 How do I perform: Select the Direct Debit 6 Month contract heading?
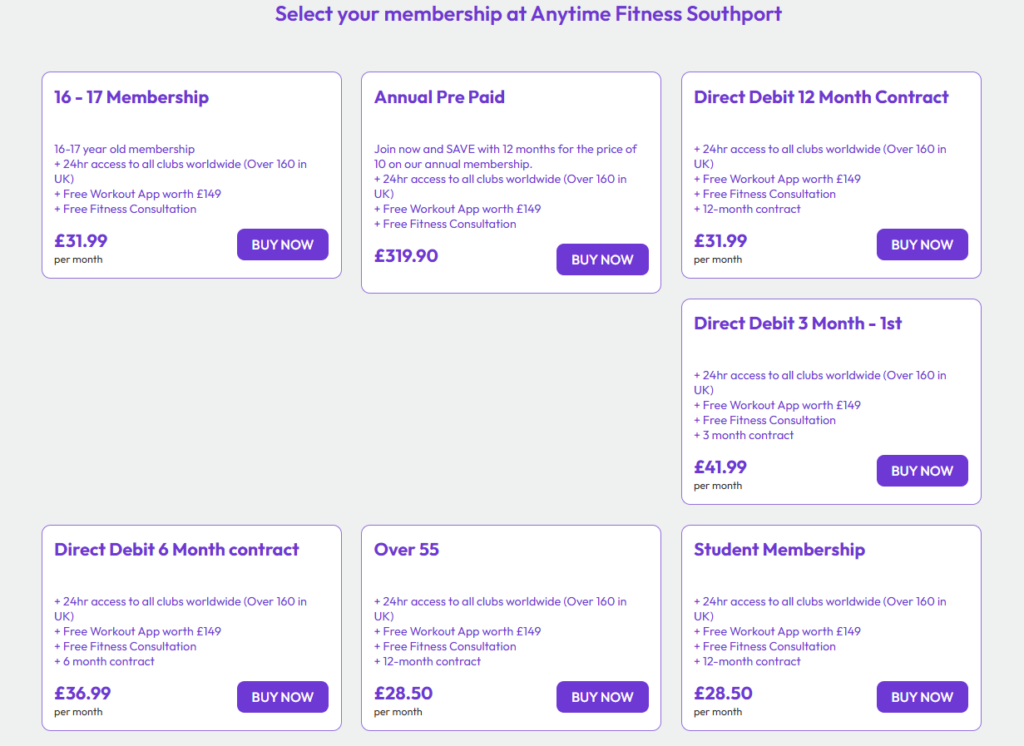[175, 549]
